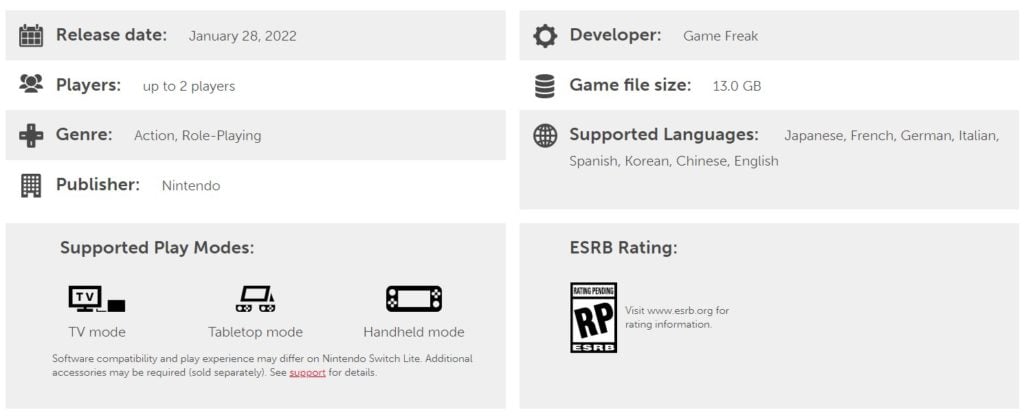Screen dimensions: 1024x419
Task: Click the Publisher building icon
Action: (31, 185)
